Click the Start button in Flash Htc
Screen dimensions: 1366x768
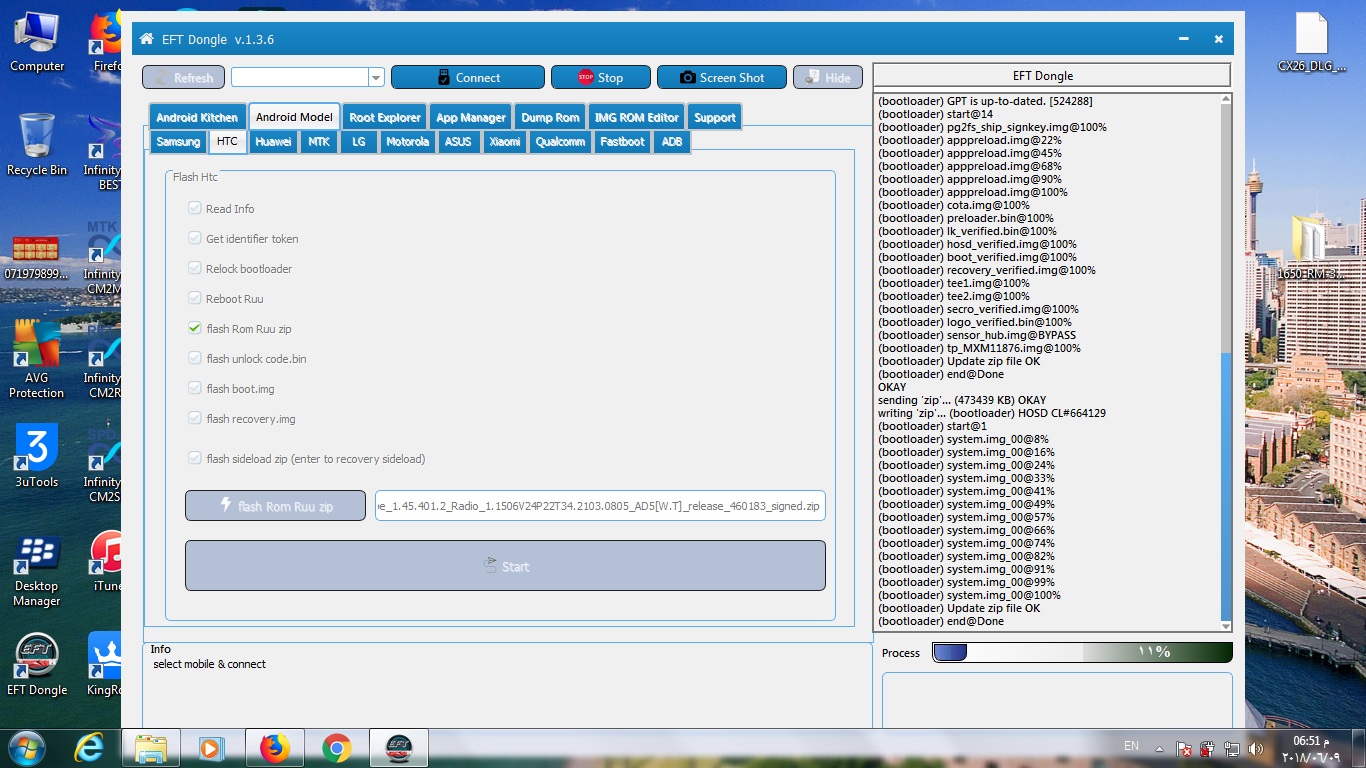click(505, 566)
